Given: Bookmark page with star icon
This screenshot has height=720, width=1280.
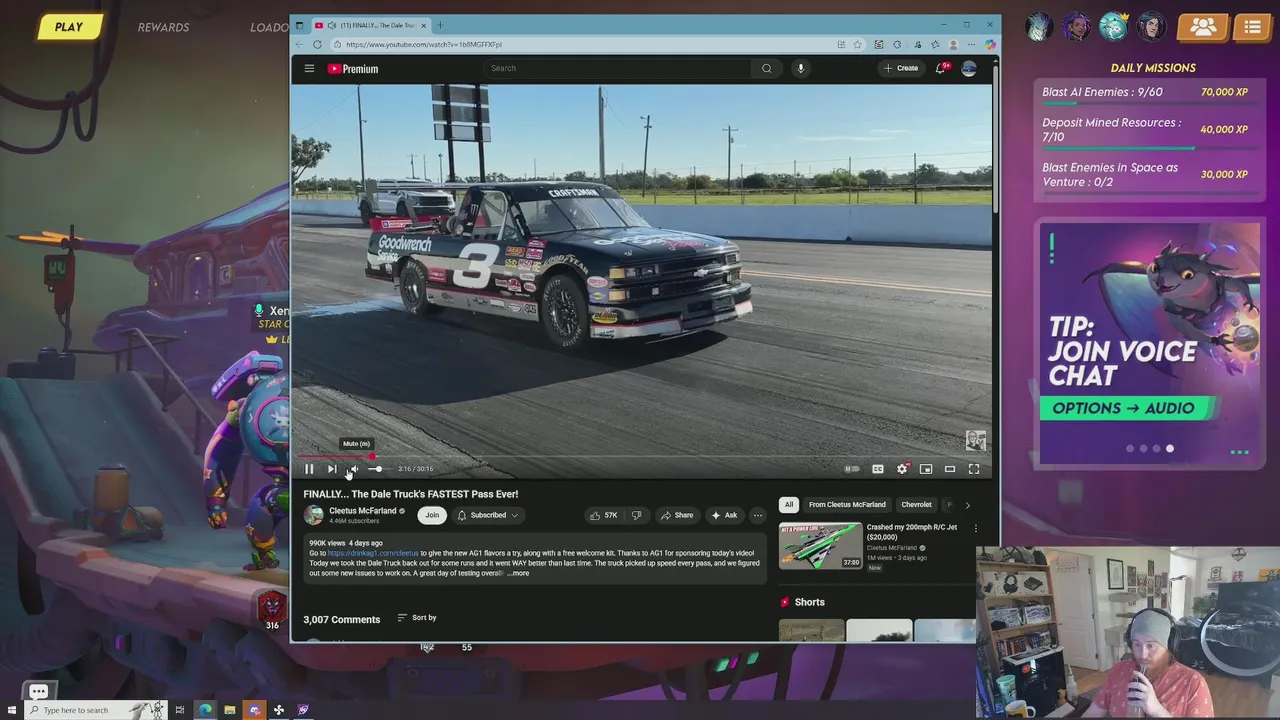Looking at the screenshot, I should pos(858,44).
